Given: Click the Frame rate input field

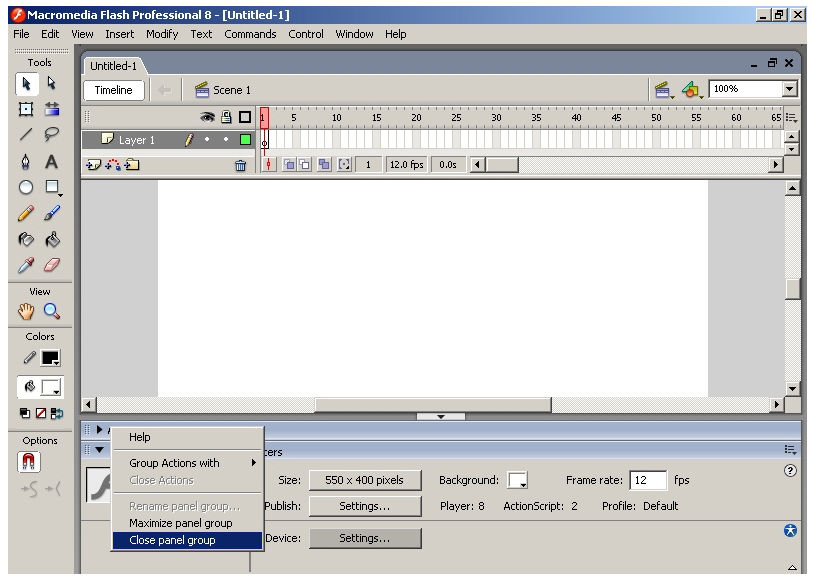Looking at the screenshot, I should (x=648, y=480).
